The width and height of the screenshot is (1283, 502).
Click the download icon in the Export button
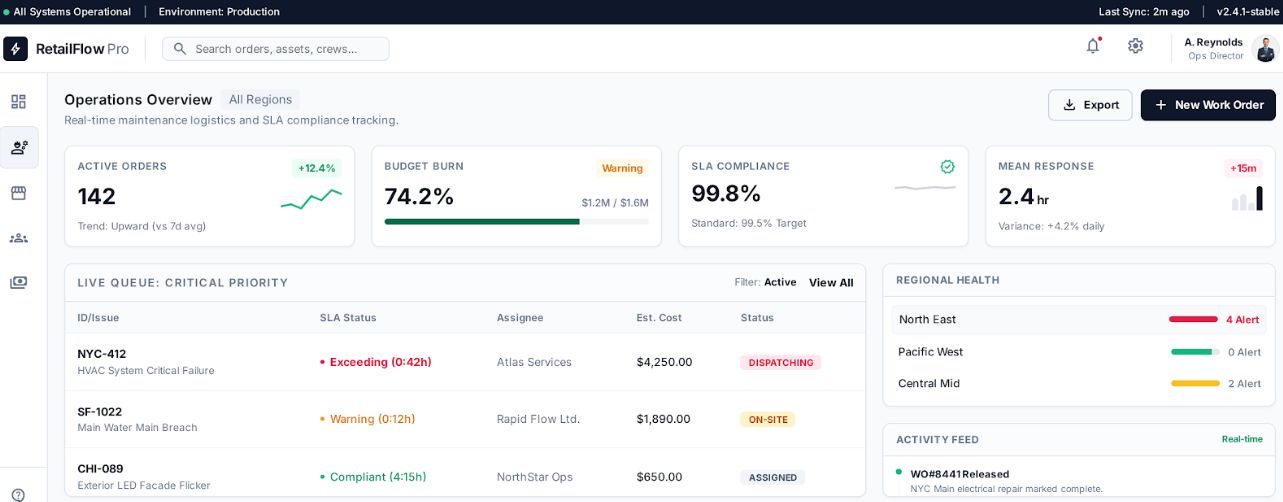click(1069, 105)
